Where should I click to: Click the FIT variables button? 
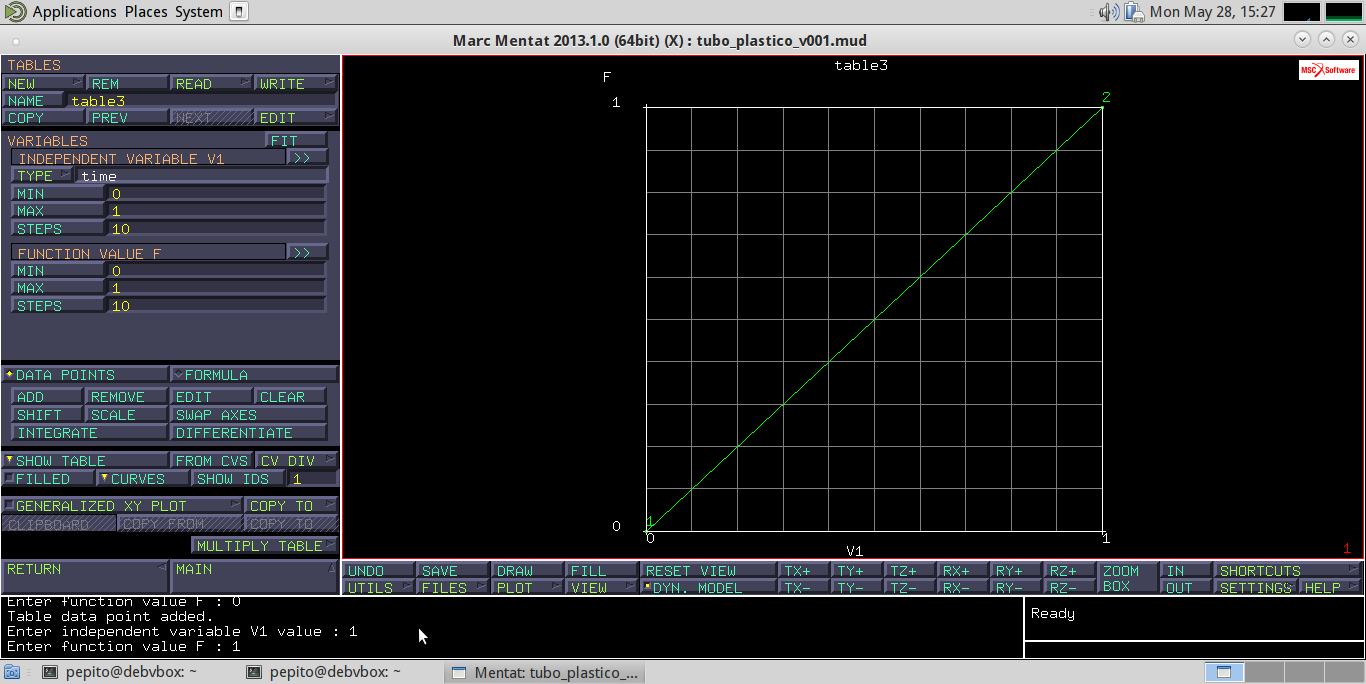pyautogui.click(x=296, y=141)
